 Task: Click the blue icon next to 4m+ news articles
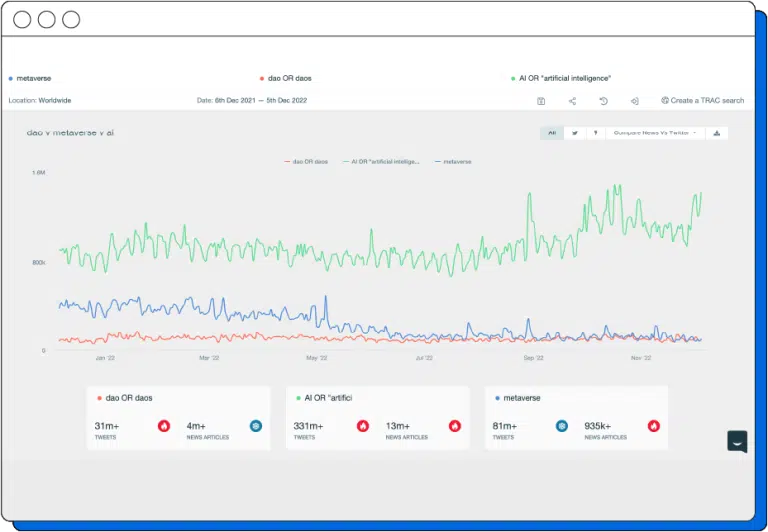pyautogui.click(x=255, y=426)
